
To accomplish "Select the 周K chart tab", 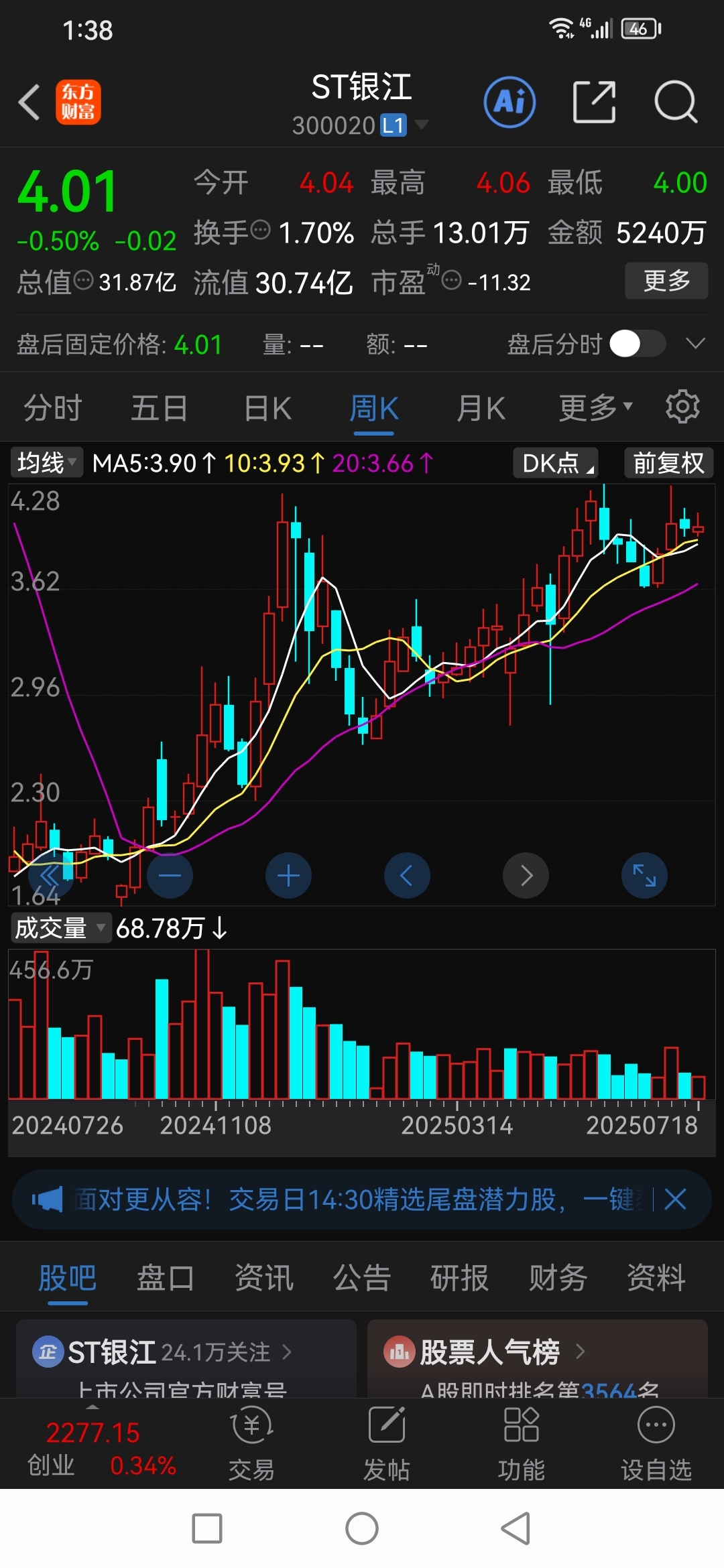I will pyautogui.click(x=373, y=407).
